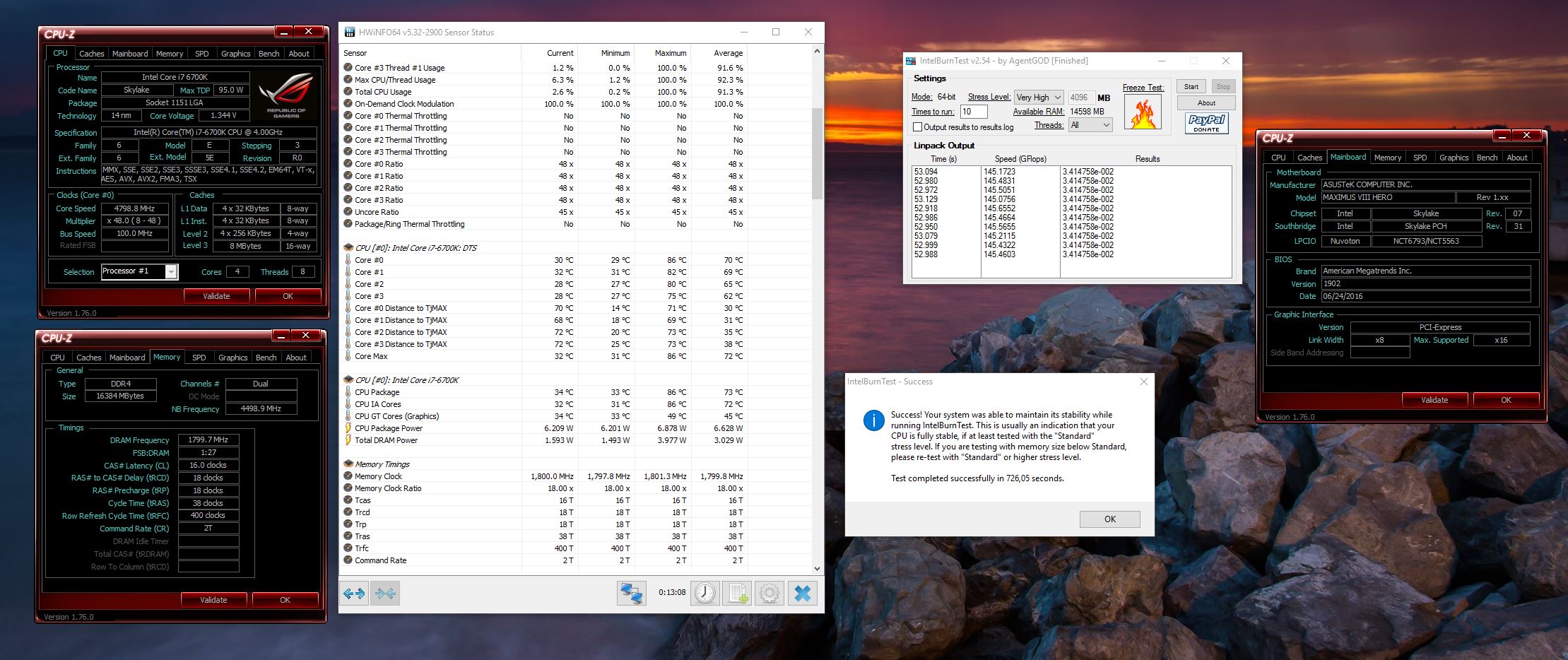1568x660 pixels.
Task: Open Bench tab in top-left CPU-Z window
Action: (269, 54)
